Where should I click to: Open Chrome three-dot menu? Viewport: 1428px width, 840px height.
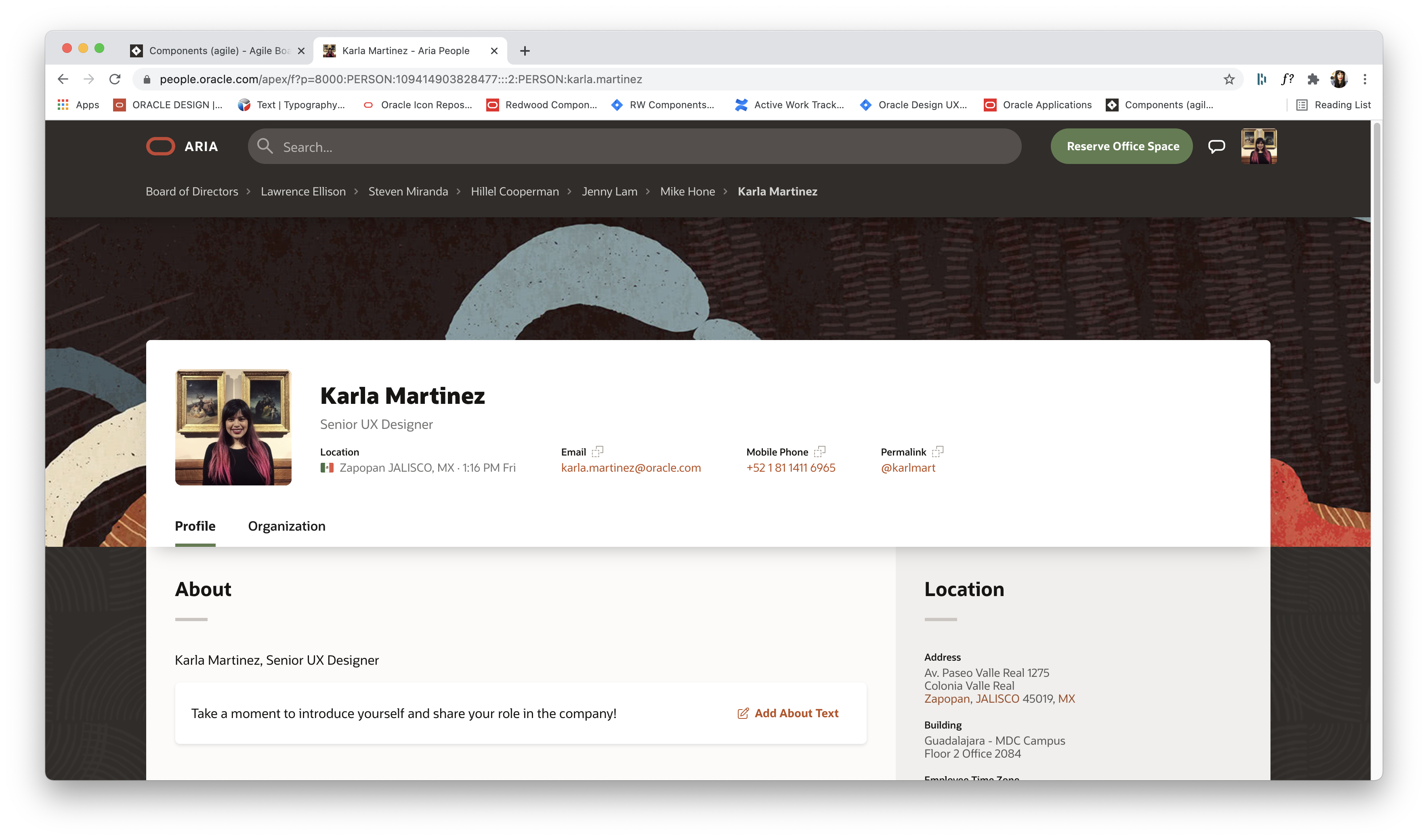[1365, 79]
